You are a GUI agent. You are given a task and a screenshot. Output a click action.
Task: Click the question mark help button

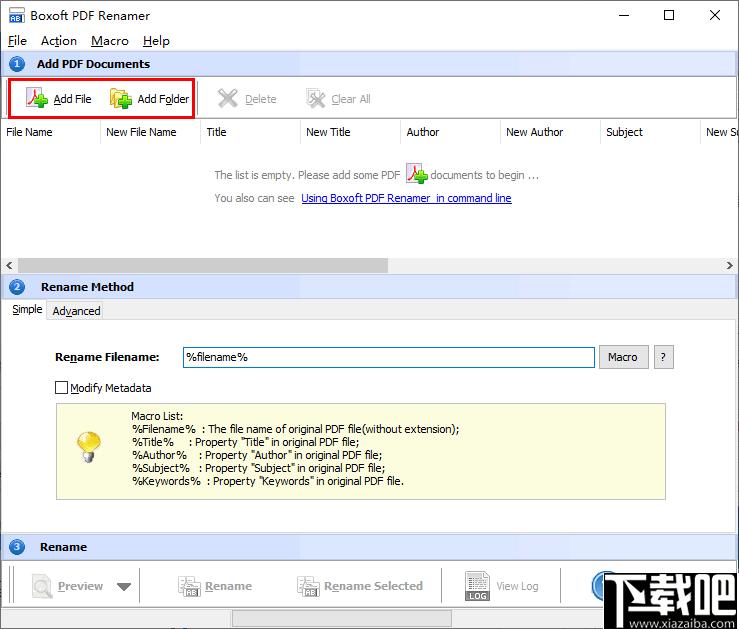tap(663, 357)
